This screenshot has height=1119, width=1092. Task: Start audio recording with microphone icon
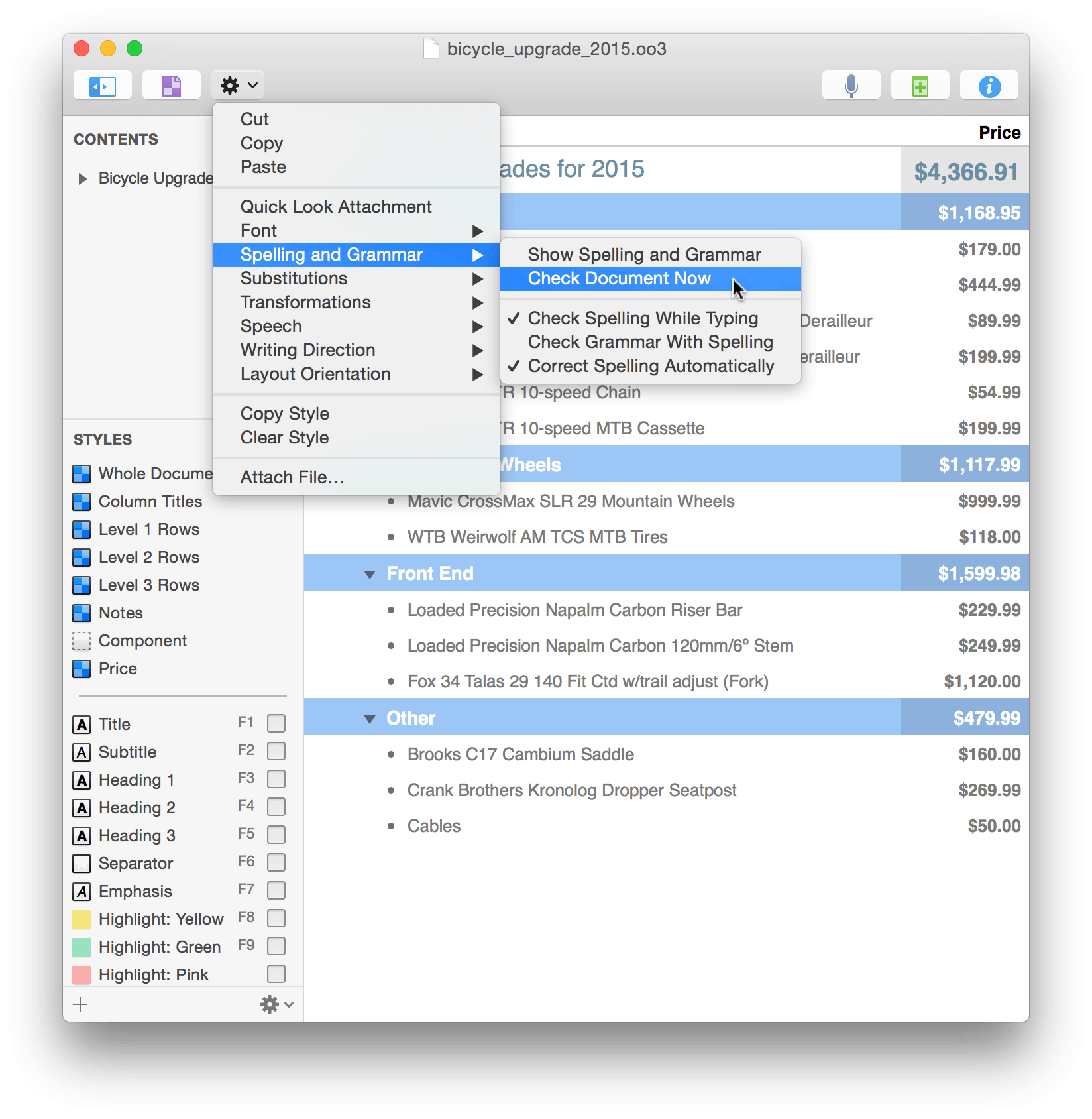pos(851,86)
